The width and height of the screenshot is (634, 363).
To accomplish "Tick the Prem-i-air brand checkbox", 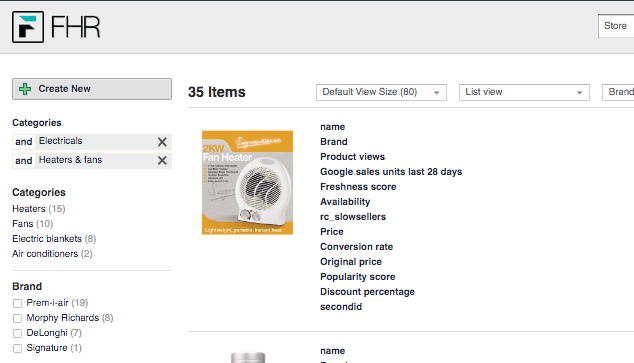I will click(x=17, y=303).
